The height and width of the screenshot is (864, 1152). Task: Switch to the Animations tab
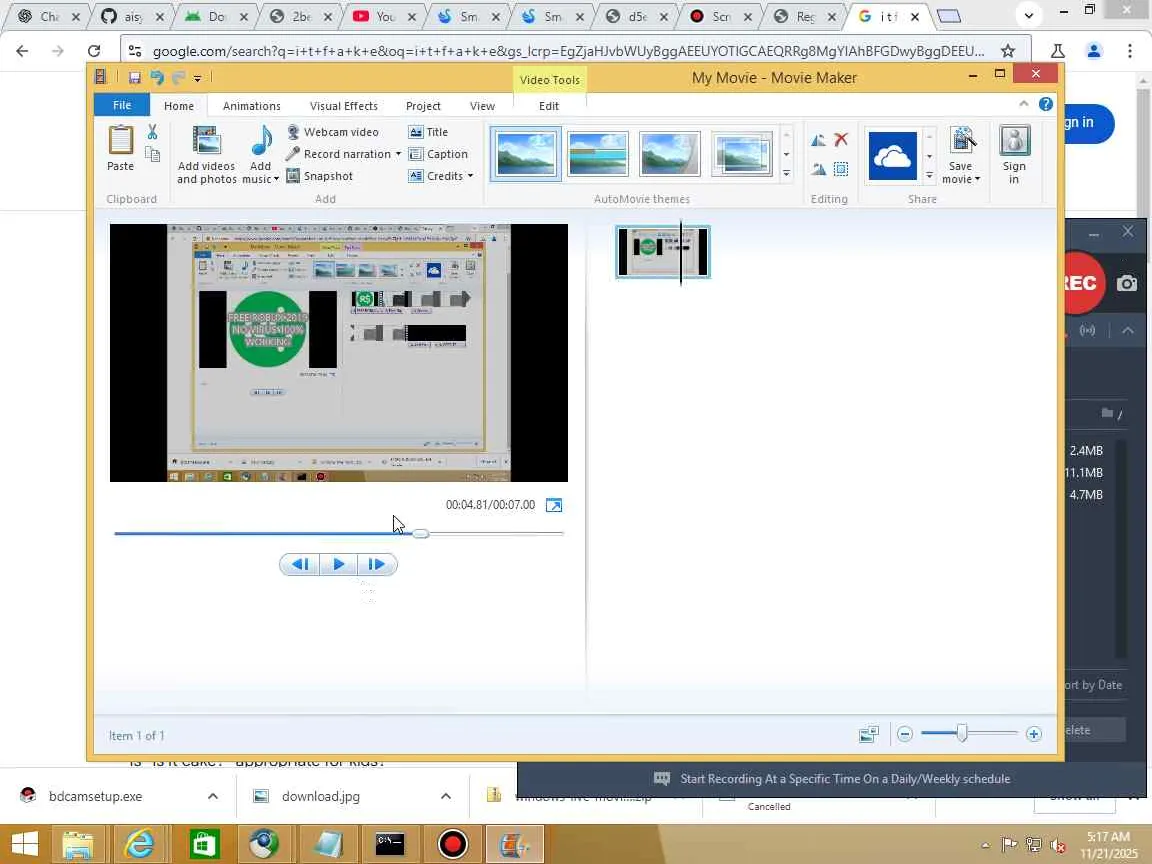[251, 106]
